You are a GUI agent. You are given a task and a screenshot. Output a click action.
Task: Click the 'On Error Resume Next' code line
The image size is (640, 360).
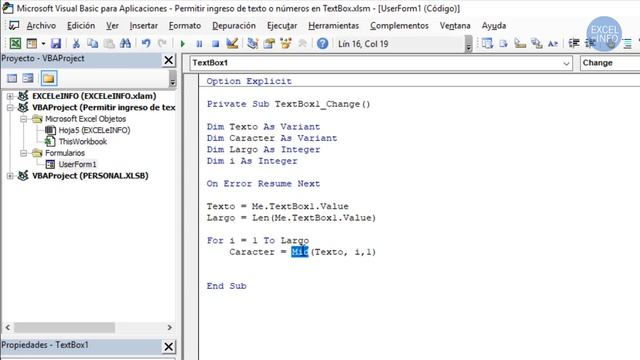click(263, 184)
